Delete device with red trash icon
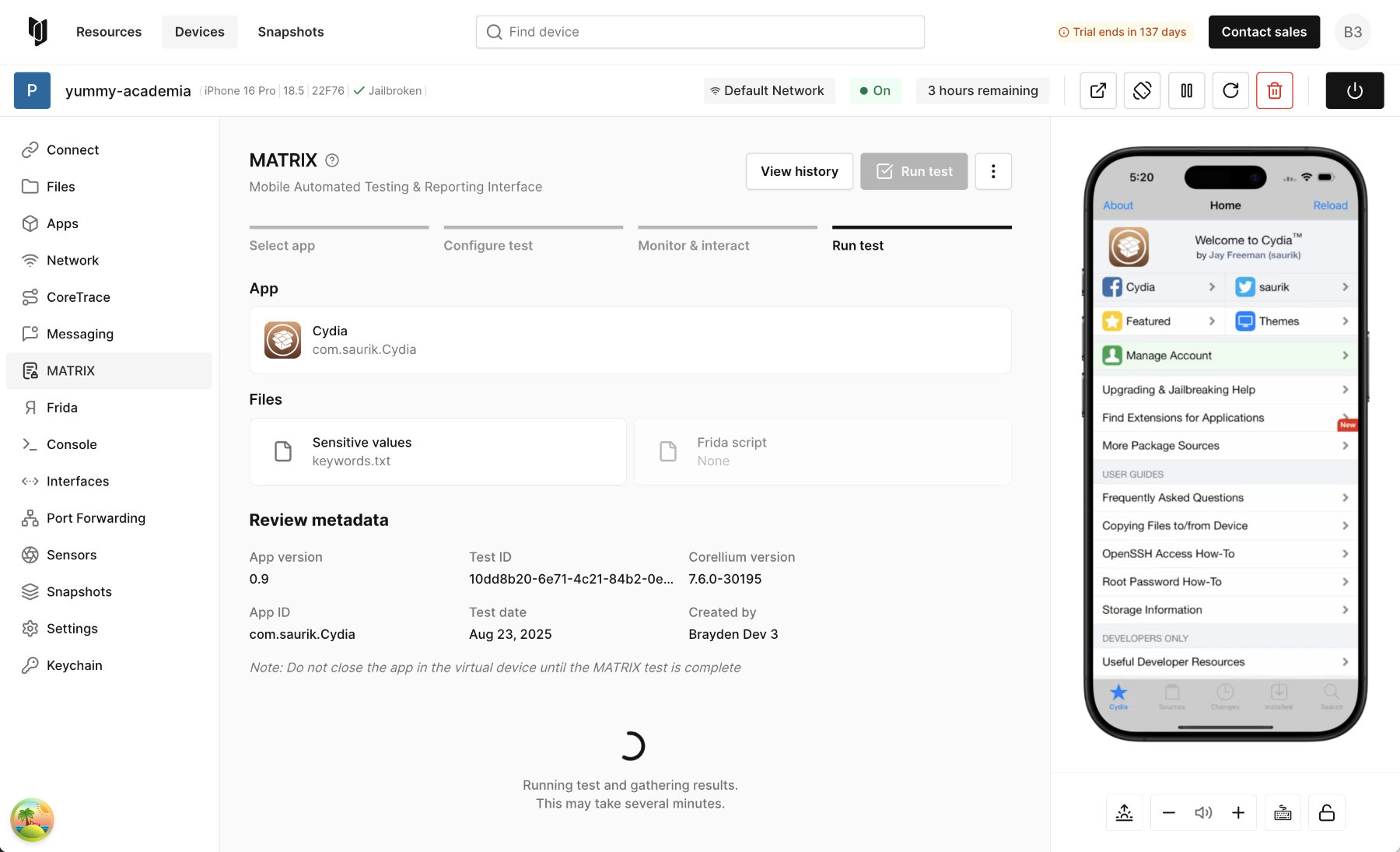The image size is (1400, 852). tap(1275, 91)
